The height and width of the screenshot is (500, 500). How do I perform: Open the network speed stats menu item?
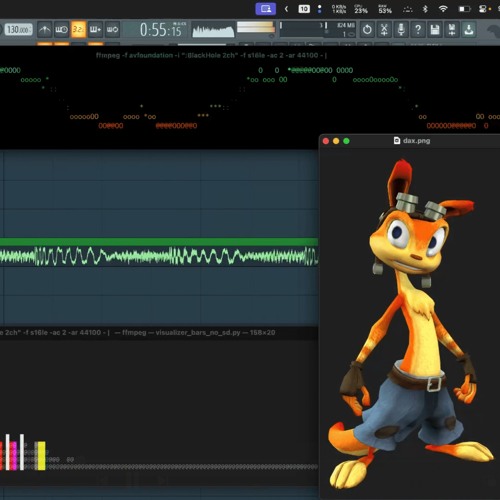[x=339, y=9]
